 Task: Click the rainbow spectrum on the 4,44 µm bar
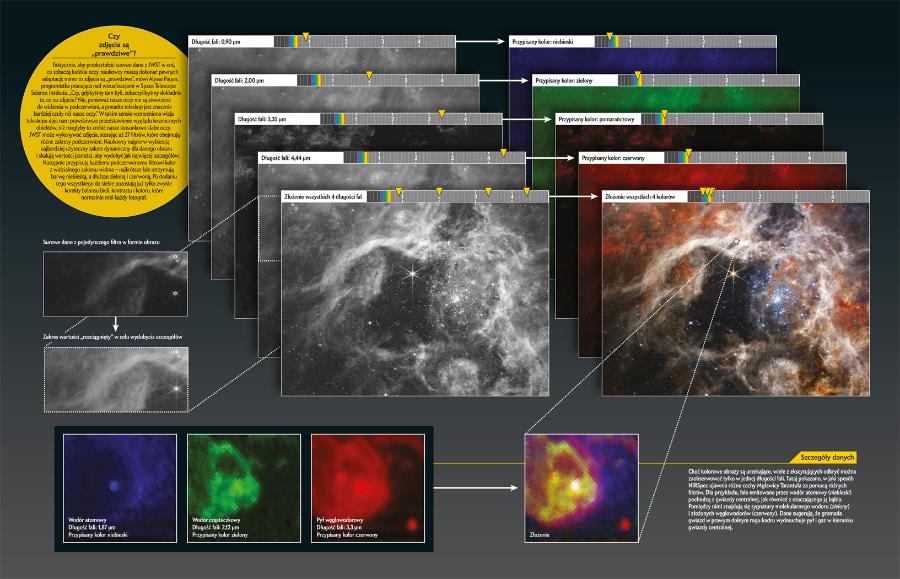(364, 158)
